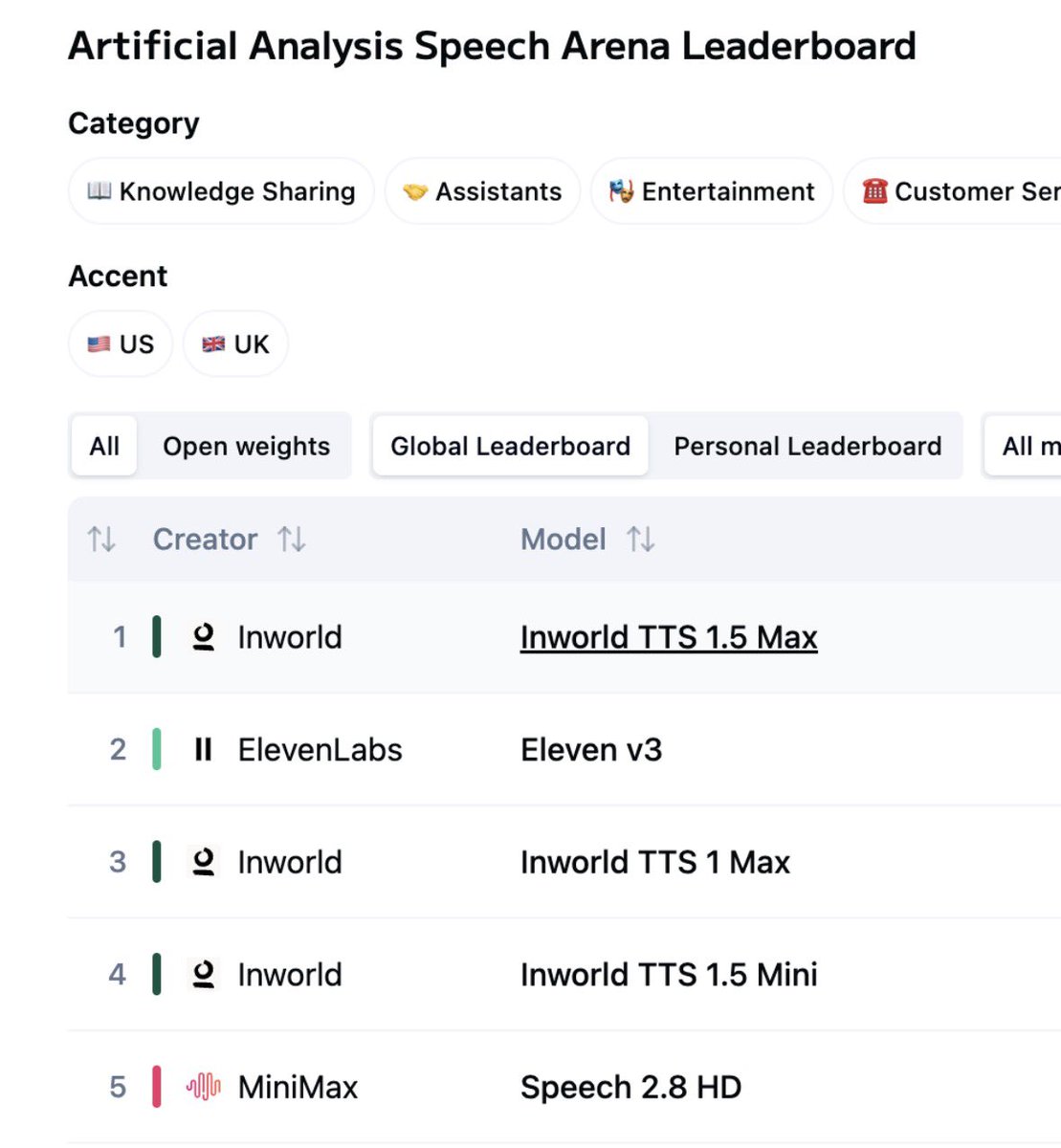Click the dark green color bar in row 1
Image resolution: width=1061 pixels, height=1148 pixels.
pyautogui.click(x=156, y=637)
